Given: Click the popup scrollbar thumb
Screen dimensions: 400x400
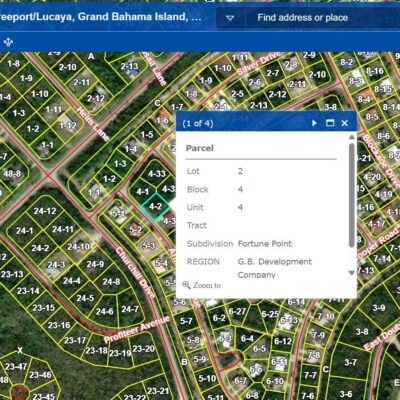Looking at the screenshot, I should [352, 195].
